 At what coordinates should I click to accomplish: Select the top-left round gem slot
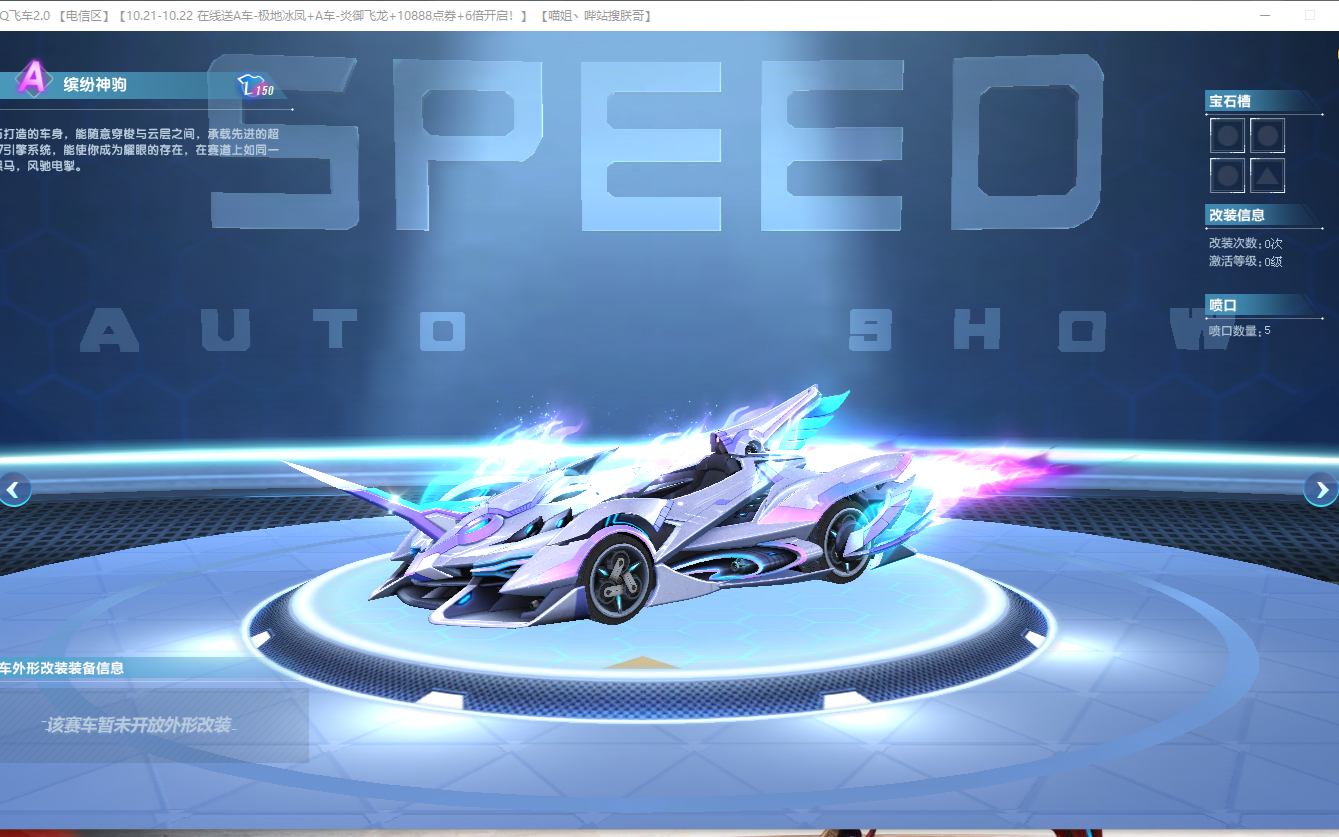[1228, 135]
